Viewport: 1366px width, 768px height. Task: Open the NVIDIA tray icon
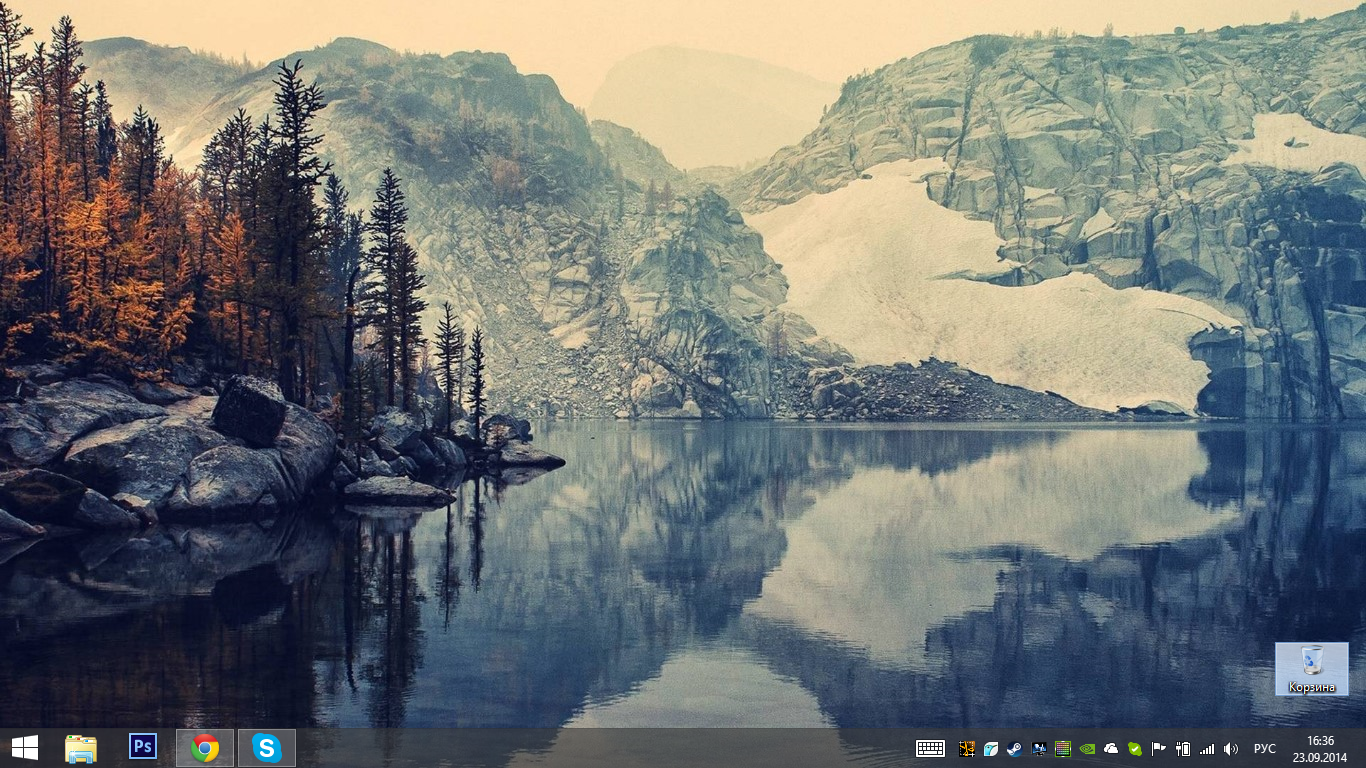pos(1087,748)
